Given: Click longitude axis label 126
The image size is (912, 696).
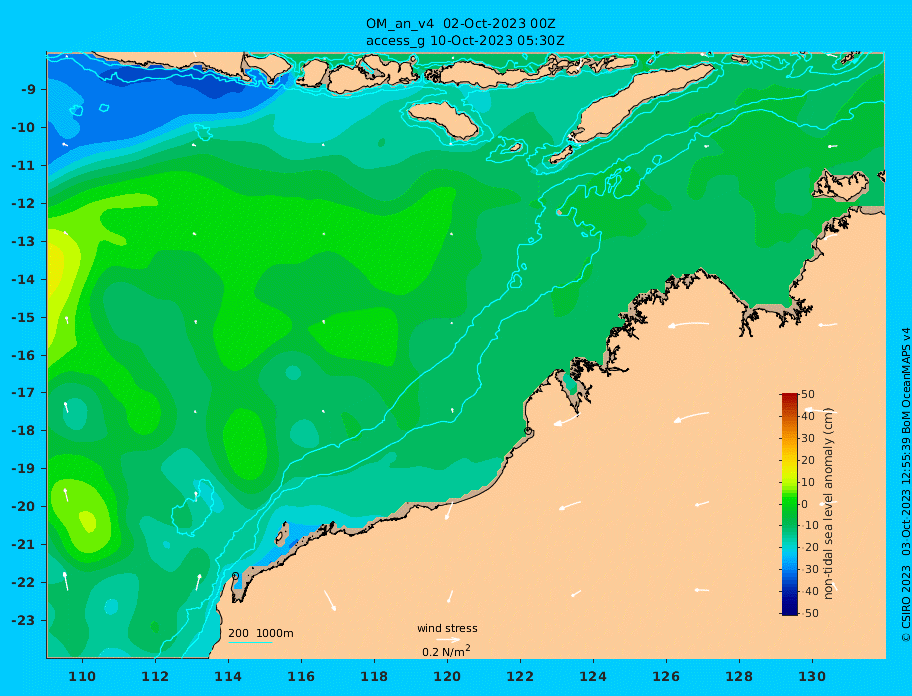Looking at the screenshot, I should coord(666,677).
